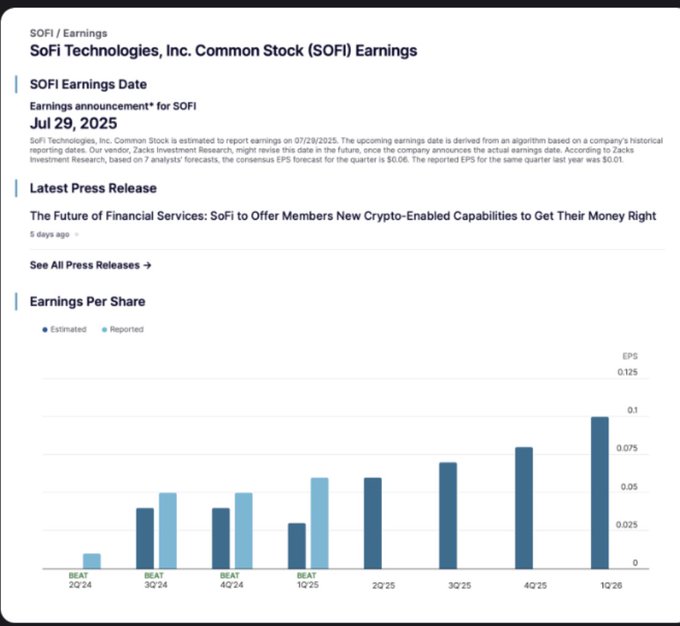This screenshot has height=626, width=680.
Task: Click Earnings announcement* for SOFI subheading
Action: point(113,106)
